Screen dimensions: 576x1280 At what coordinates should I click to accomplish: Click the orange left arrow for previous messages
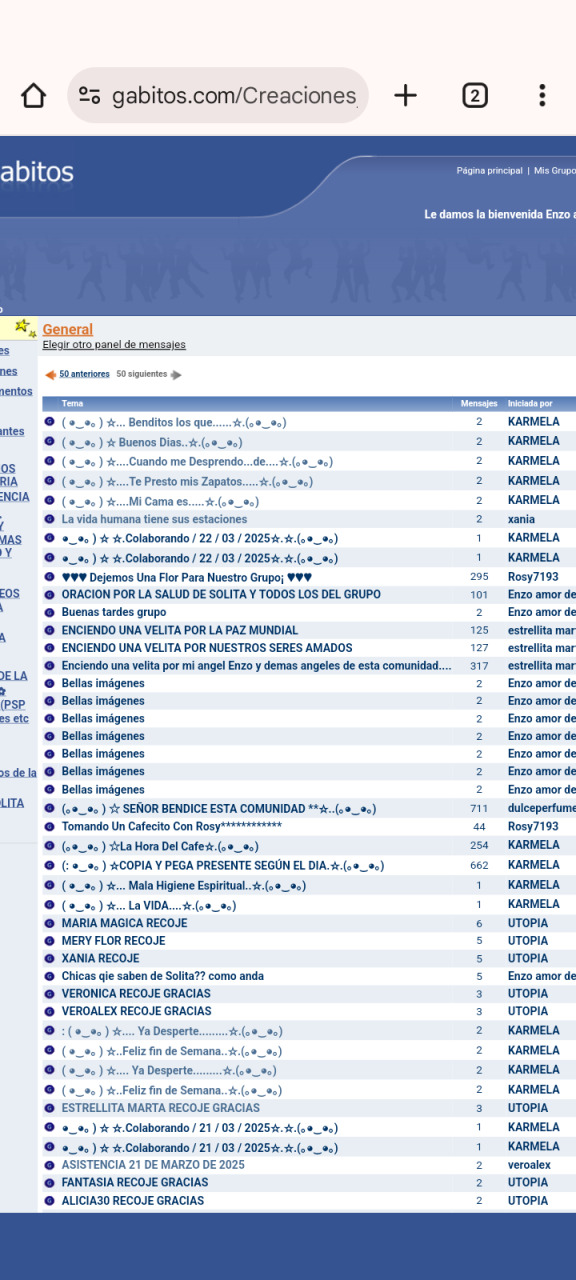coord(50,375)
